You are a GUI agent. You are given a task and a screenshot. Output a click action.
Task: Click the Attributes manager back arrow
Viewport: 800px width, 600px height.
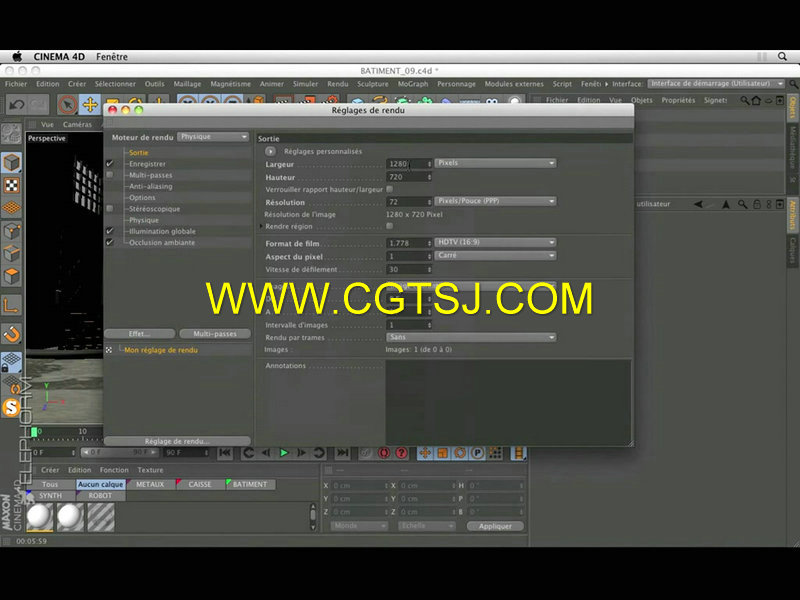[698, 204]
